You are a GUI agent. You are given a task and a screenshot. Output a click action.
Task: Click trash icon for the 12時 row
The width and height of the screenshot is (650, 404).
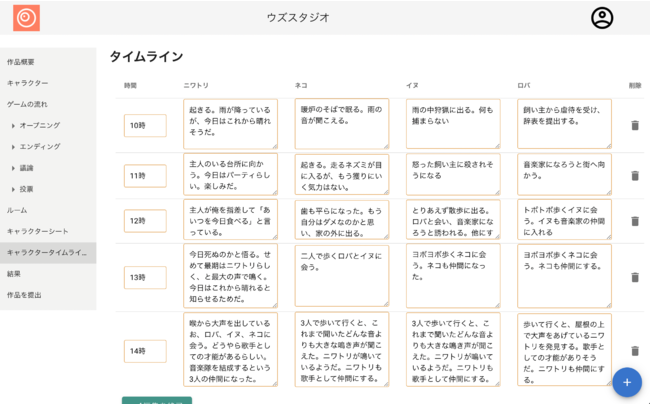coord(633,221)
